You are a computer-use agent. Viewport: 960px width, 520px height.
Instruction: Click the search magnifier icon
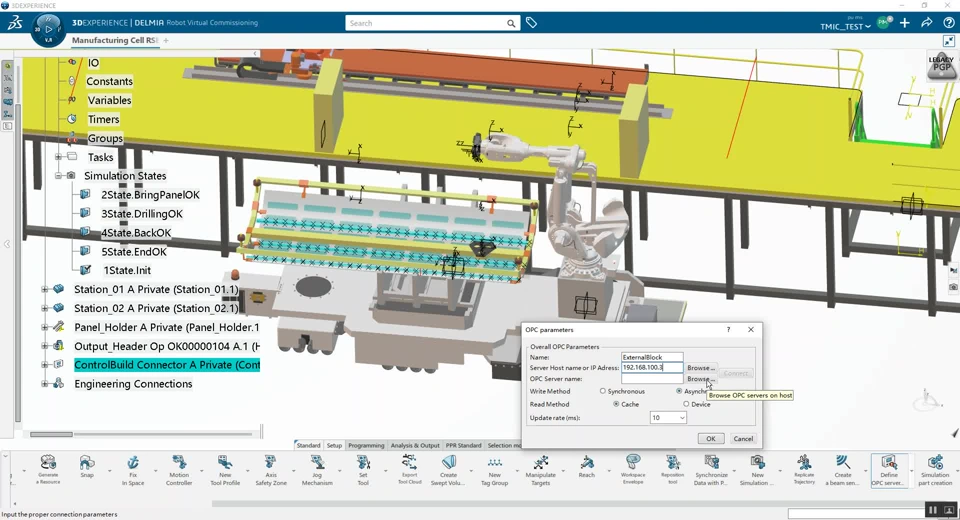(511, 23)
